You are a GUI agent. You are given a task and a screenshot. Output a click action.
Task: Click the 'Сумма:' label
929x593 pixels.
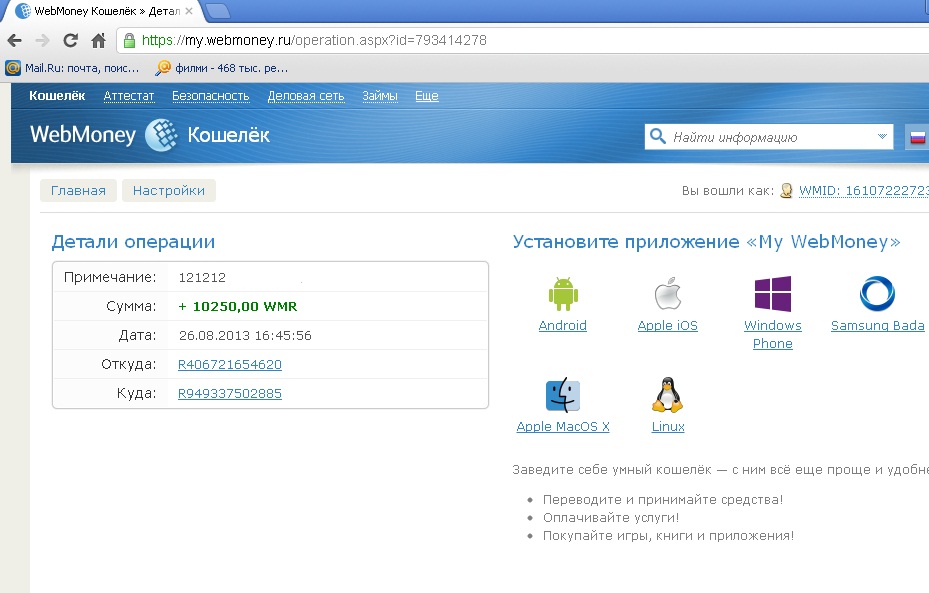pos(131,306)
